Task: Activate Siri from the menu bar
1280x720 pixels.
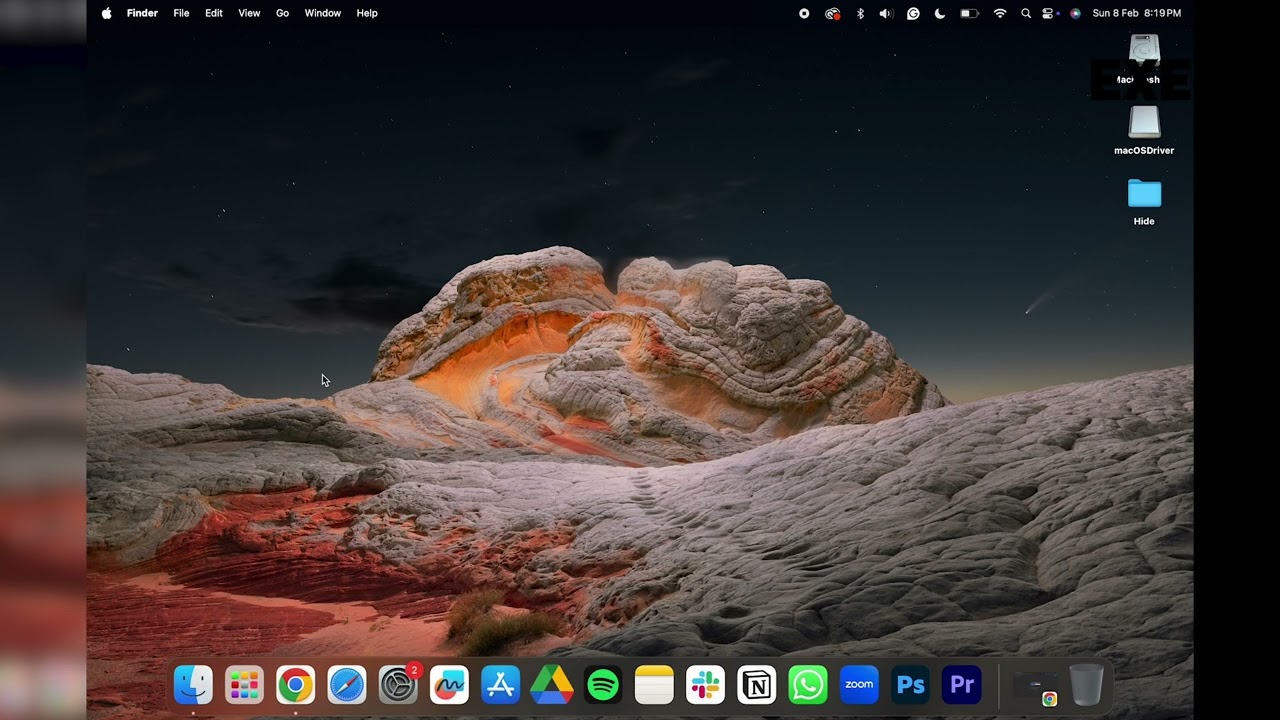Action: [x=1075, y=13]
